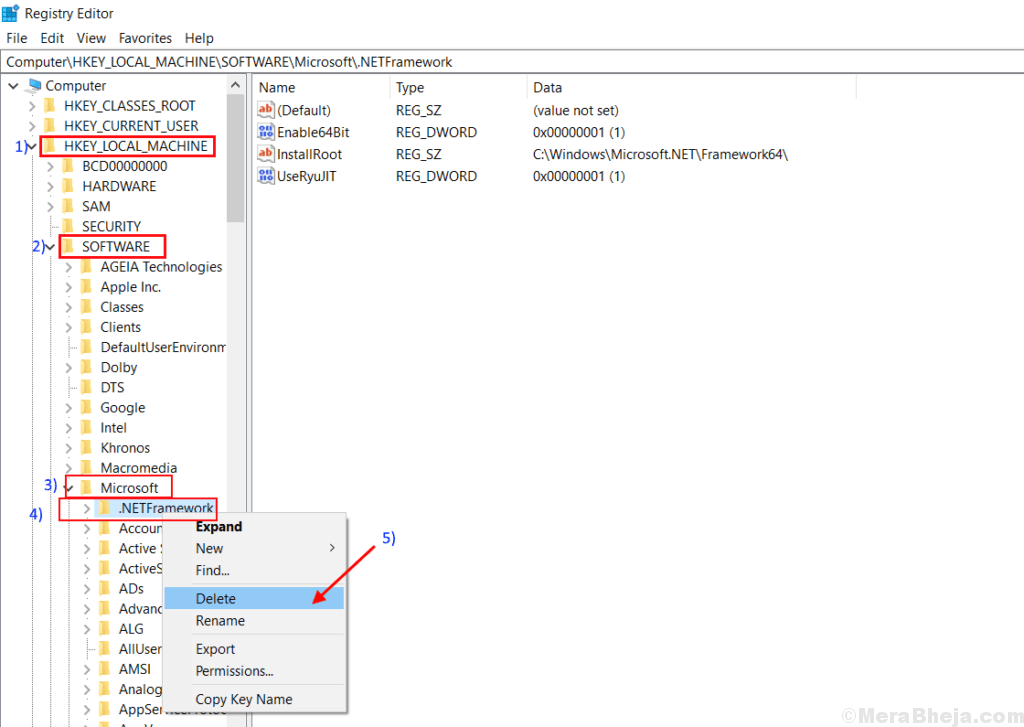Select the Computer root tree item

click(76, 85)
